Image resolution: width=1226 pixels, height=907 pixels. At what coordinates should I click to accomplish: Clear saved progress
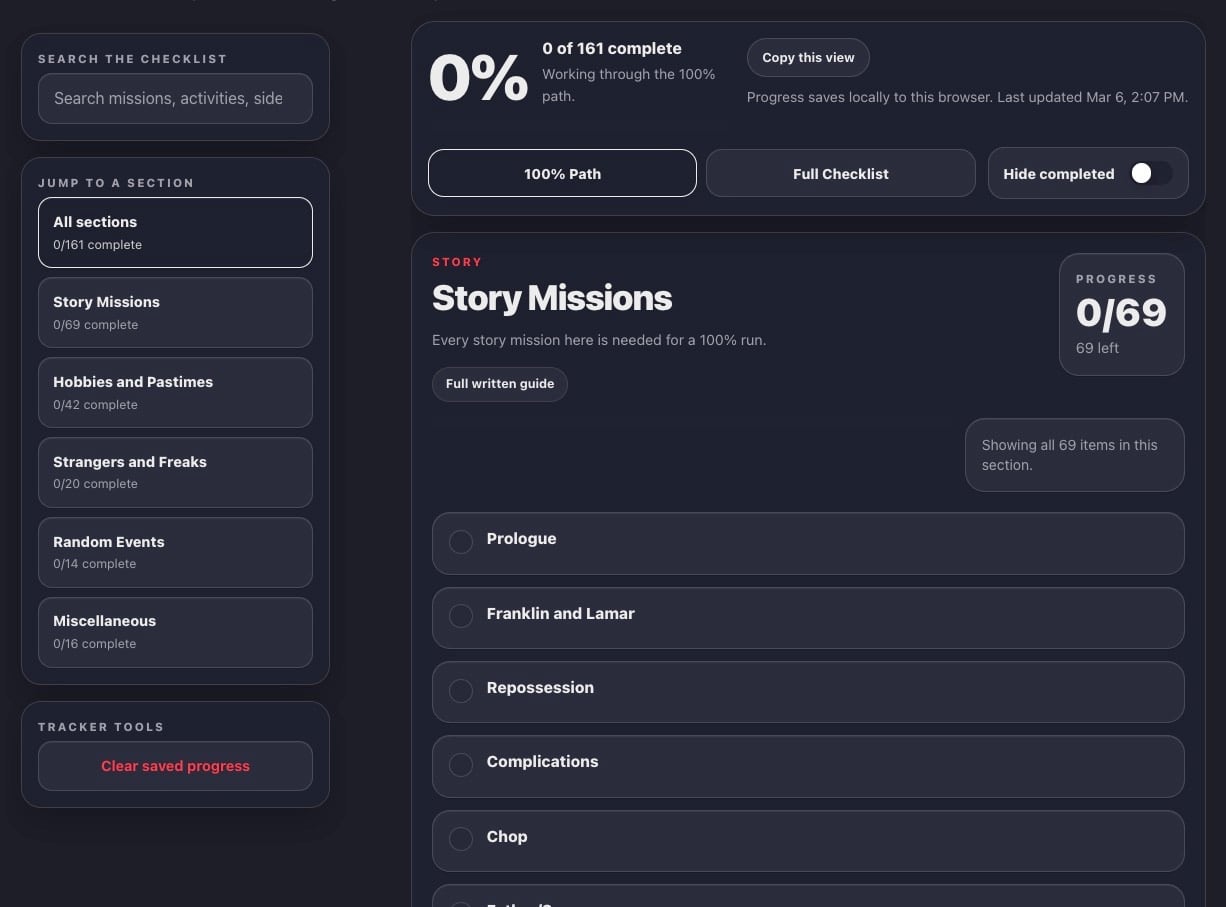click(x=175, y=765)
